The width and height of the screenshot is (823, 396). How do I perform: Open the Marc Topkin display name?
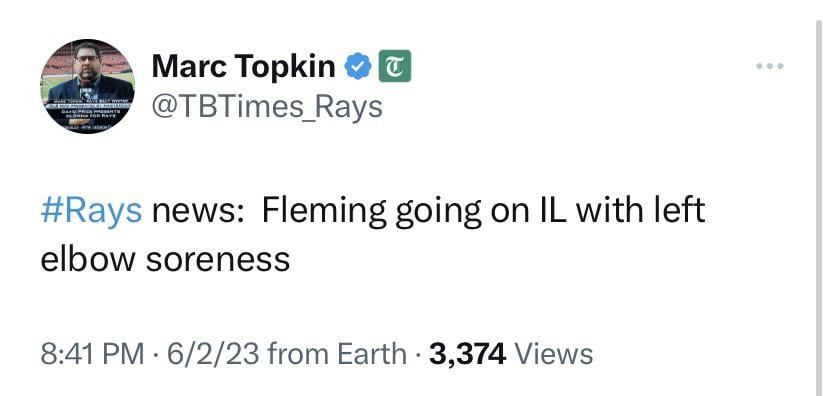coord(244,67)
